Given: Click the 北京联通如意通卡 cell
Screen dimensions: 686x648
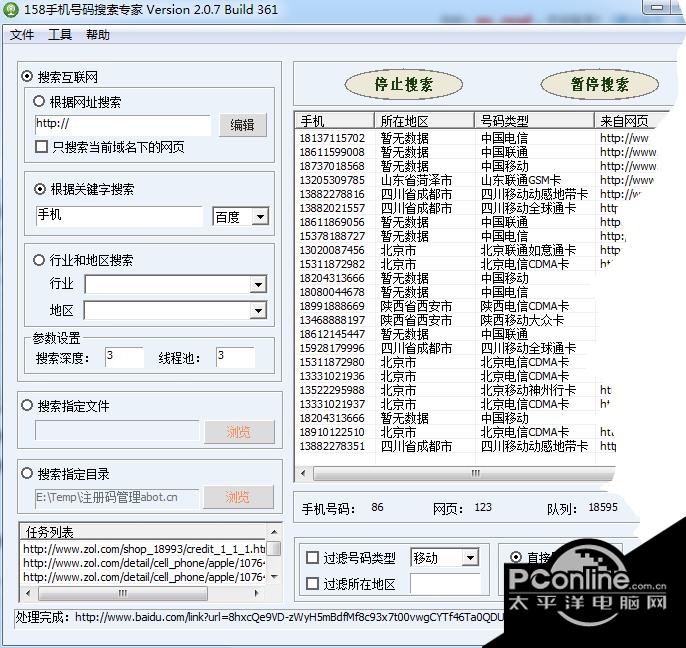Looking at the screenshot, I should pyautogui.click(x=528, y=250).
